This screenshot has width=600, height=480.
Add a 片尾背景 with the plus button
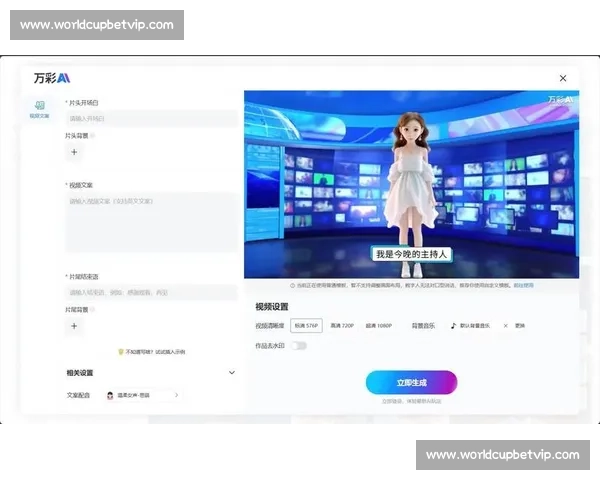pyautogui.click(x=74, y=326)
